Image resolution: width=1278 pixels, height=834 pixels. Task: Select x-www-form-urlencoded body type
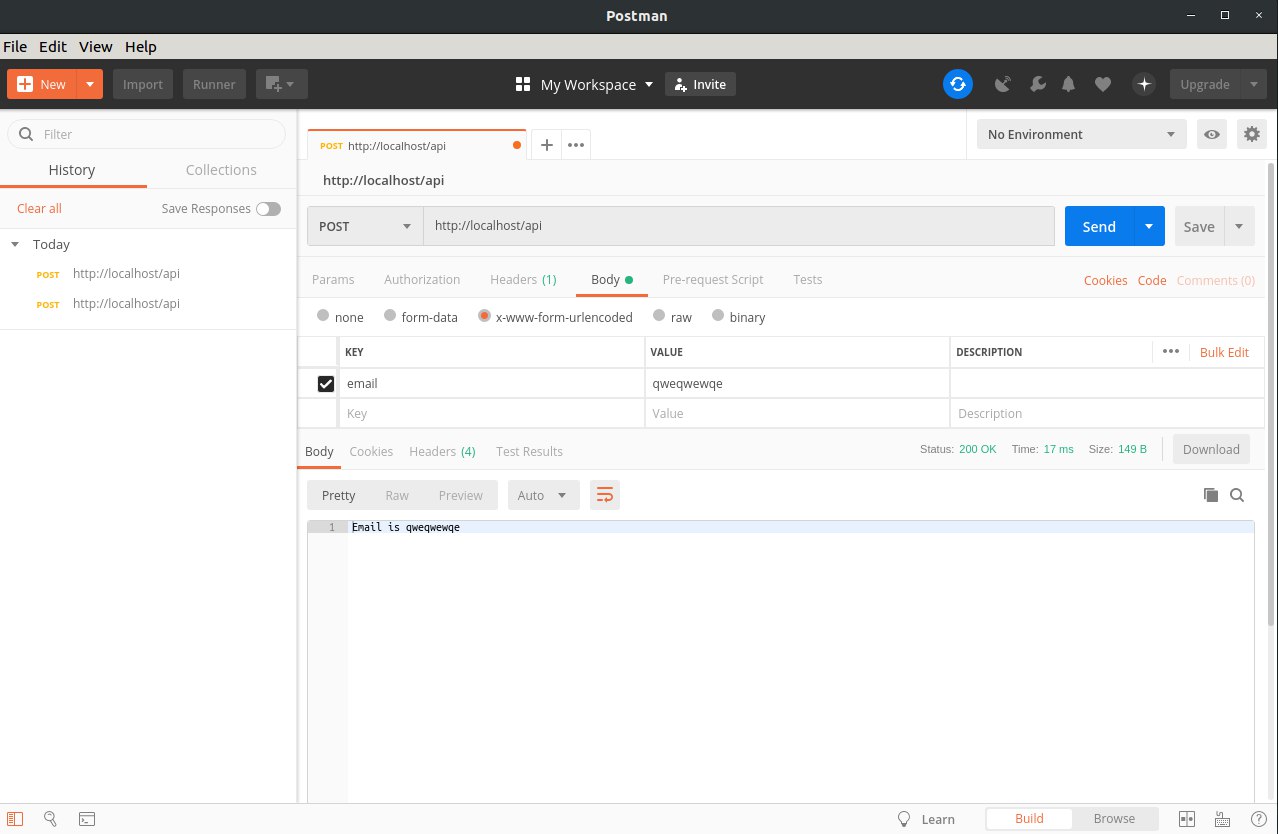click(x=484, y=315)
